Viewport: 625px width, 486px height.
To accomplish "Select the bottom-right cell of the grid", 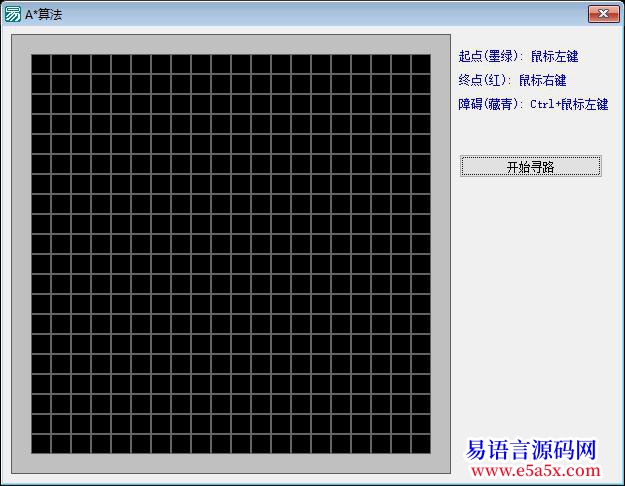I will click(x=421, y=444).
